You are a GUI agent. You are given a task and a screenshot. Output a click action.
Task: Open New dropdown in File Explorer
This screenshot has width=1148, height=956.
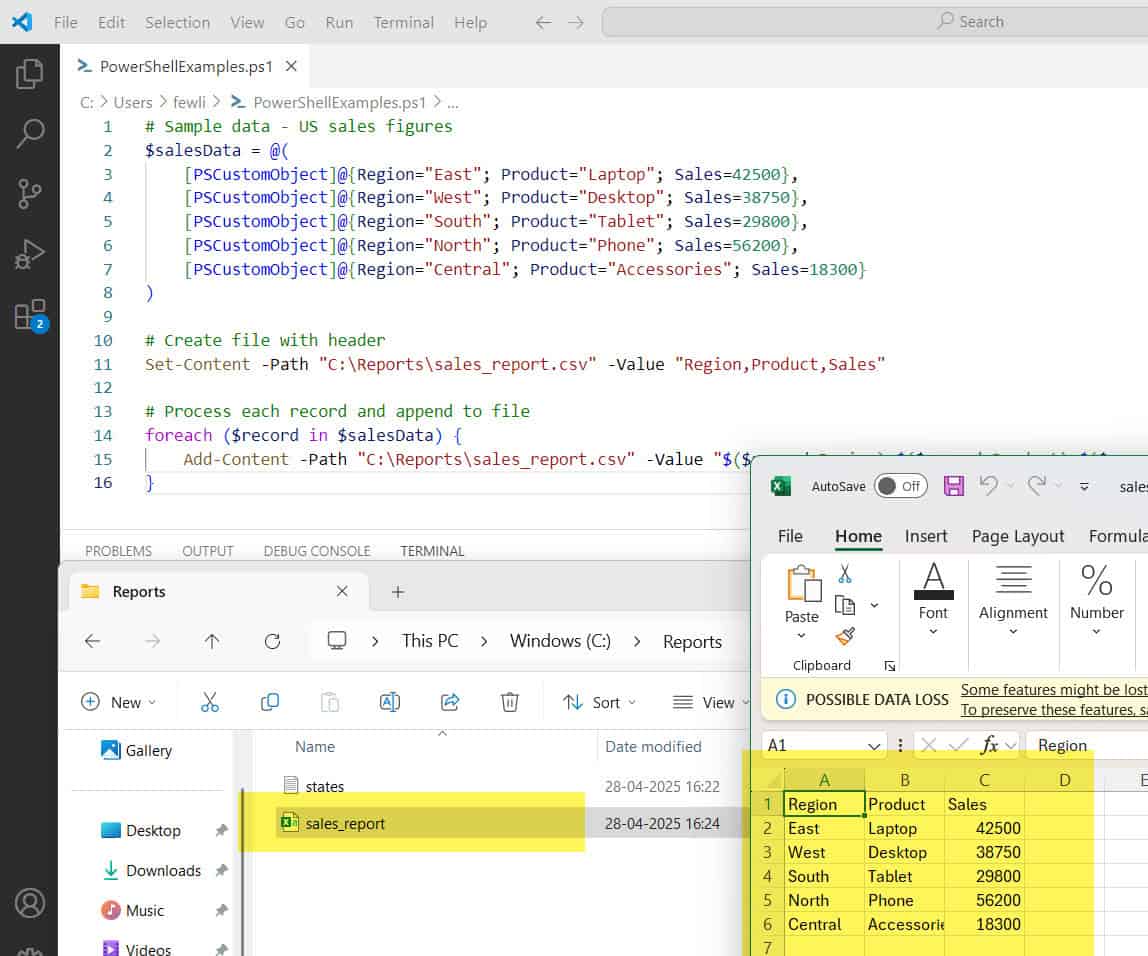pos(118,702)
